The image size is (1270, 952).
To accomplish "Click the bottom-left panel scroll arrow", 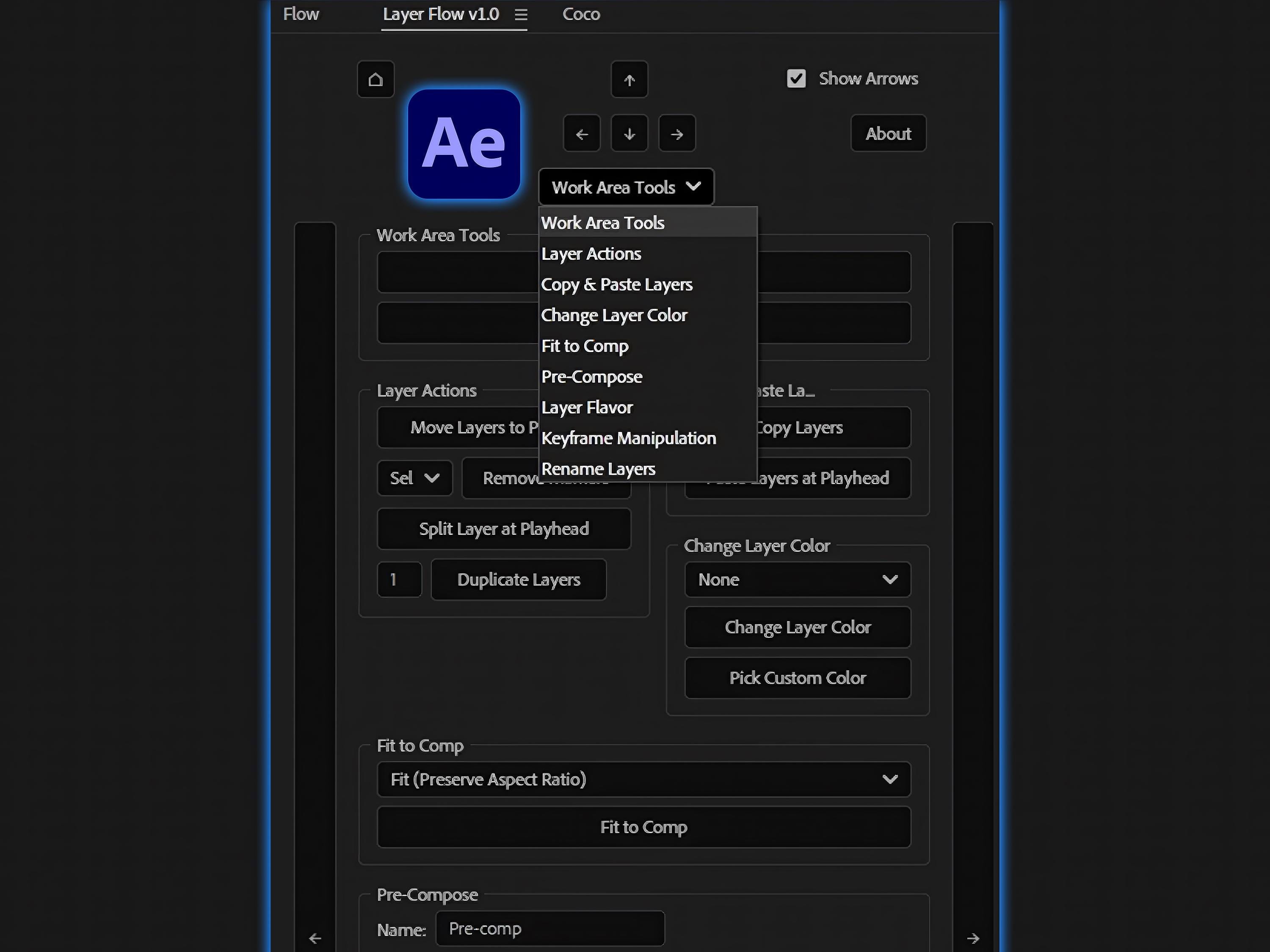I will [x=315, y=938].
